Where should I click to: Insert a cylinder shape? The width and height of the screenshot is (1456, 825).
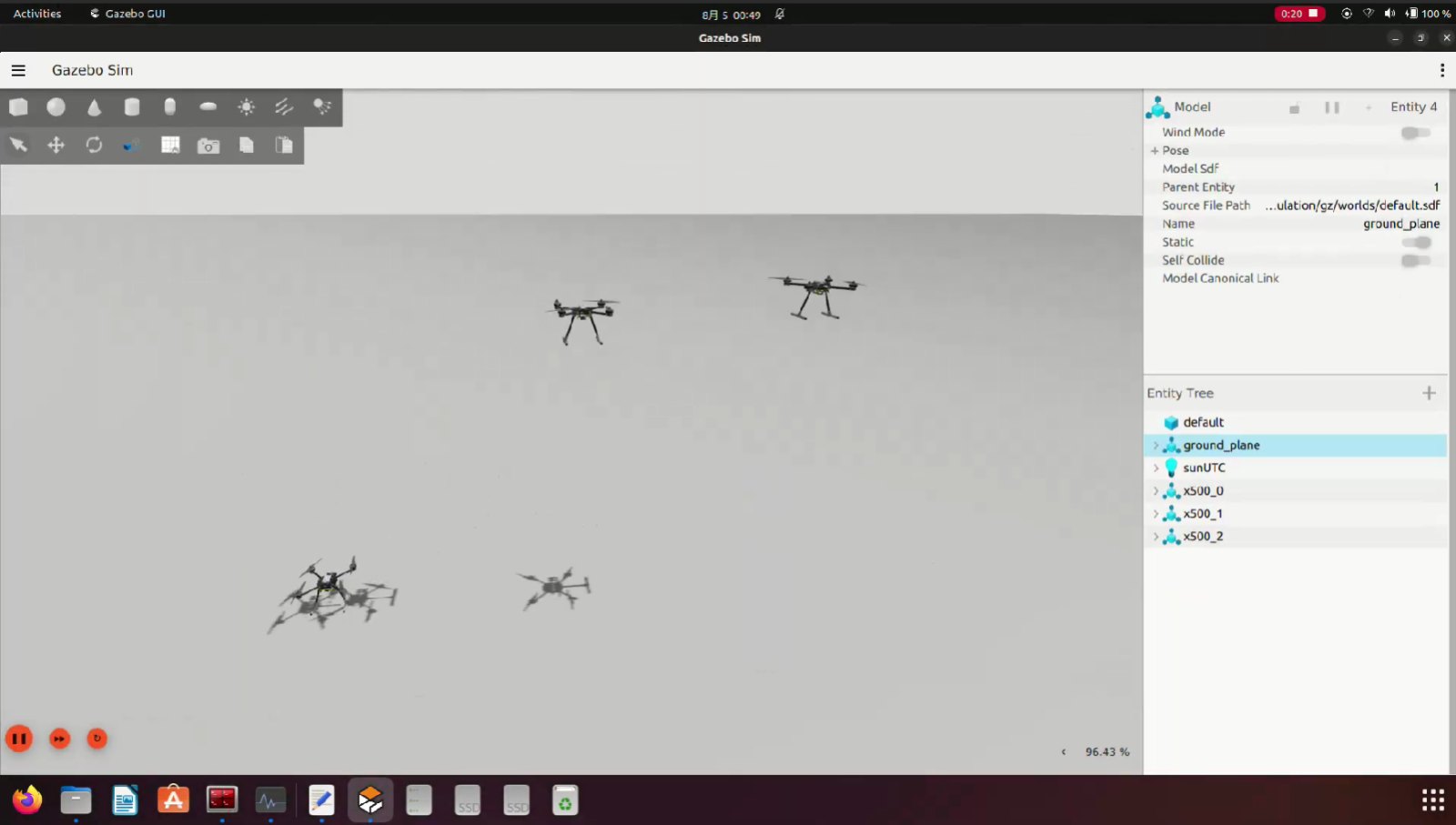click(132, 107)
